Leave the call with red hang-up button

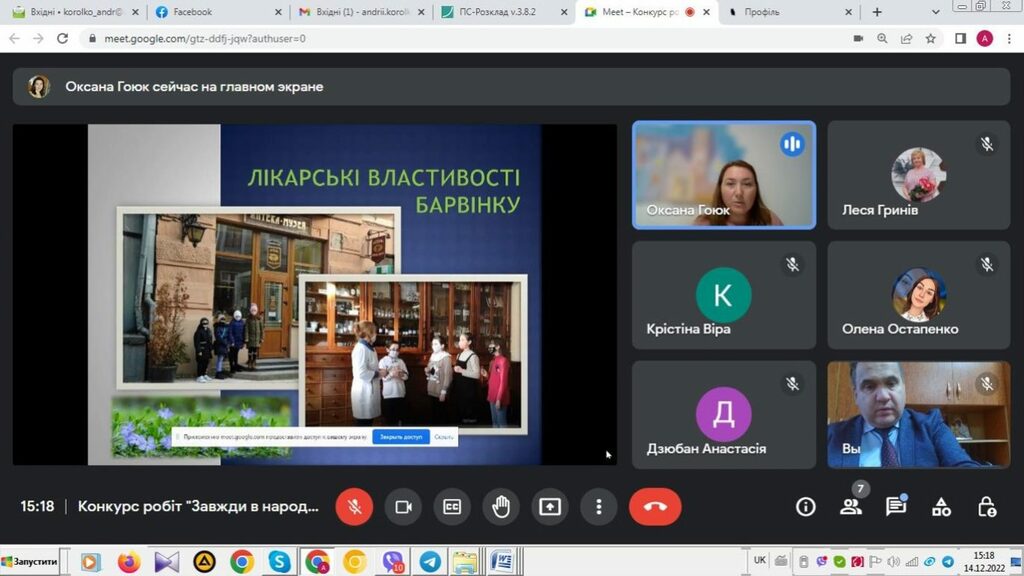[x=655, y=507]
